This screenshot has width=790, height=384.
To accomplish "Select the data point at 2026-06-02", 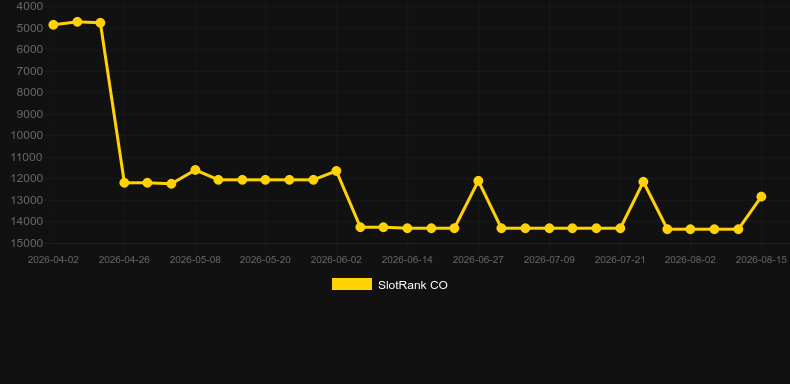I will tap(336, 171).
